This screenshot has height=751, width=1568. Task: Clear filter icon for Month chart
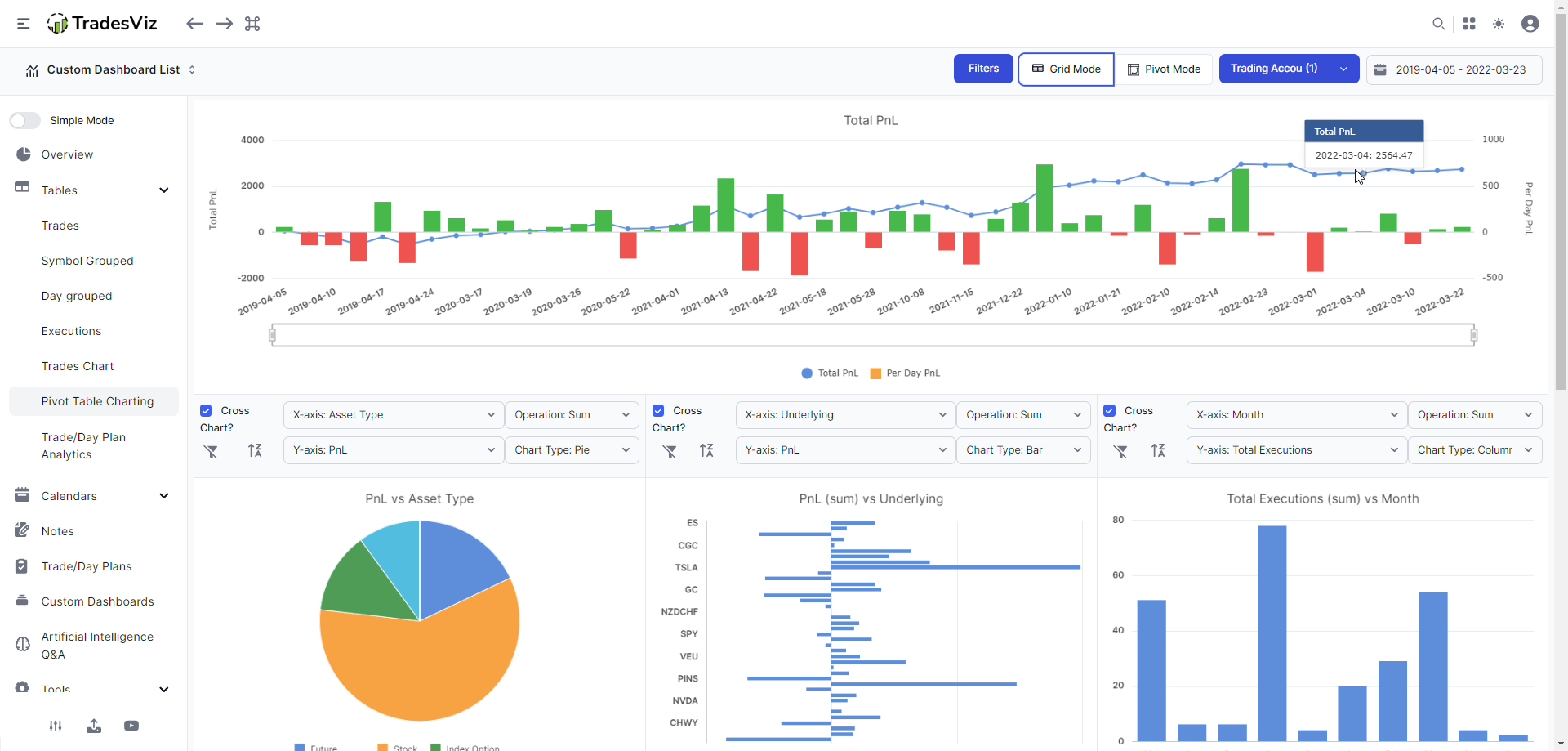tap(1120, 451)
